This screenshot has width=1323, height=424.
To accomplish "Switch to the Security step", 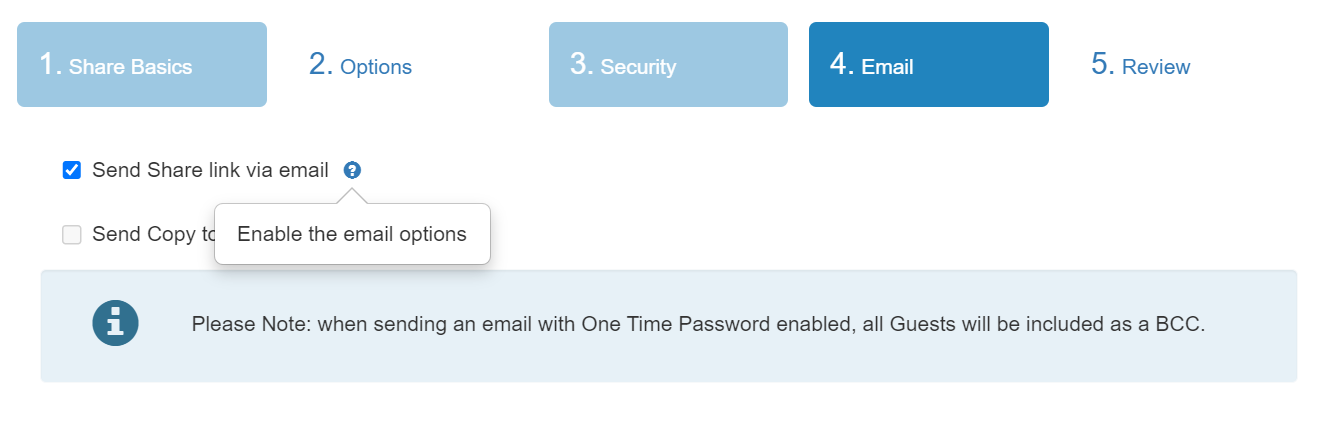I will click(668, 64).
